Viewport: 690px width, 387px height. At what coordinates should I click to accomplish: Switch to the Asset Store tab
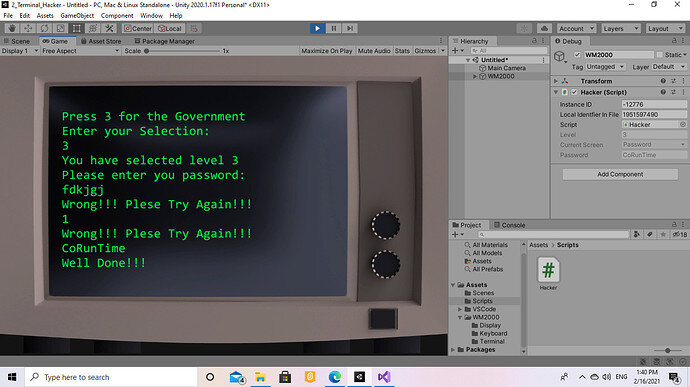[x=101, y=41]
